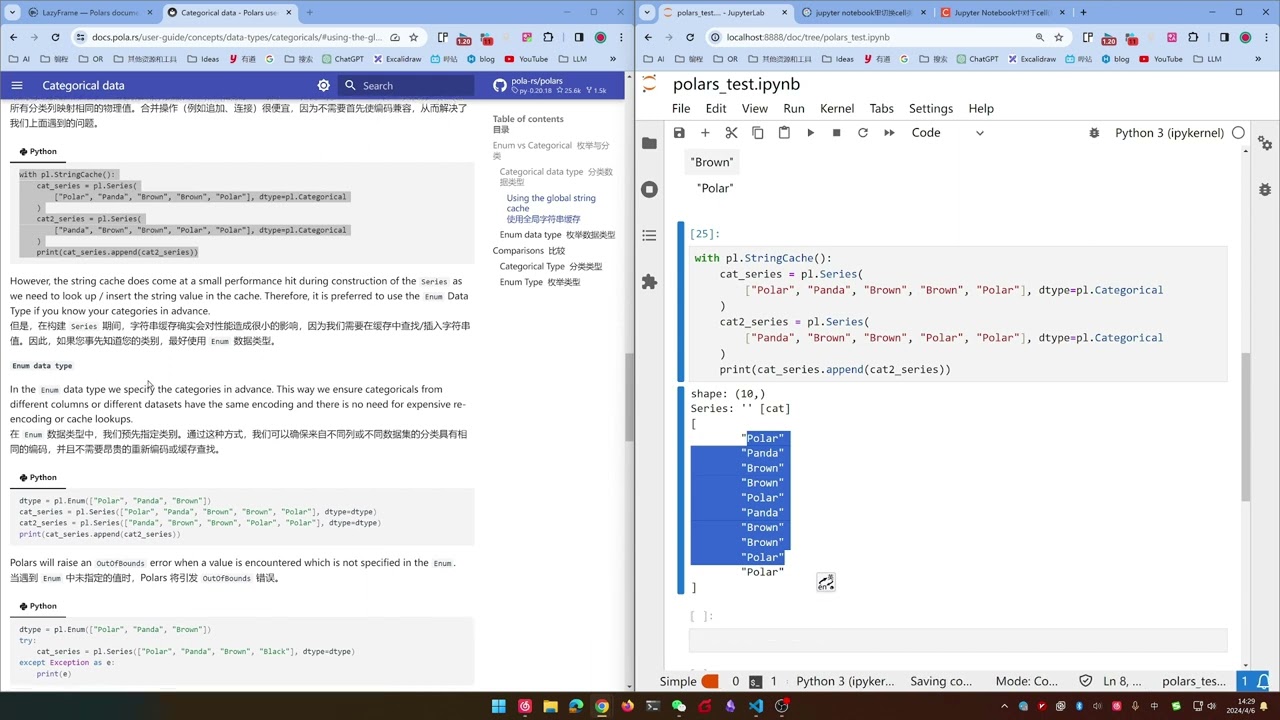Open the Run menu in JupyterLab
Image resolution: width=1280 pixels, height=720 pixels.
point(794,108)
